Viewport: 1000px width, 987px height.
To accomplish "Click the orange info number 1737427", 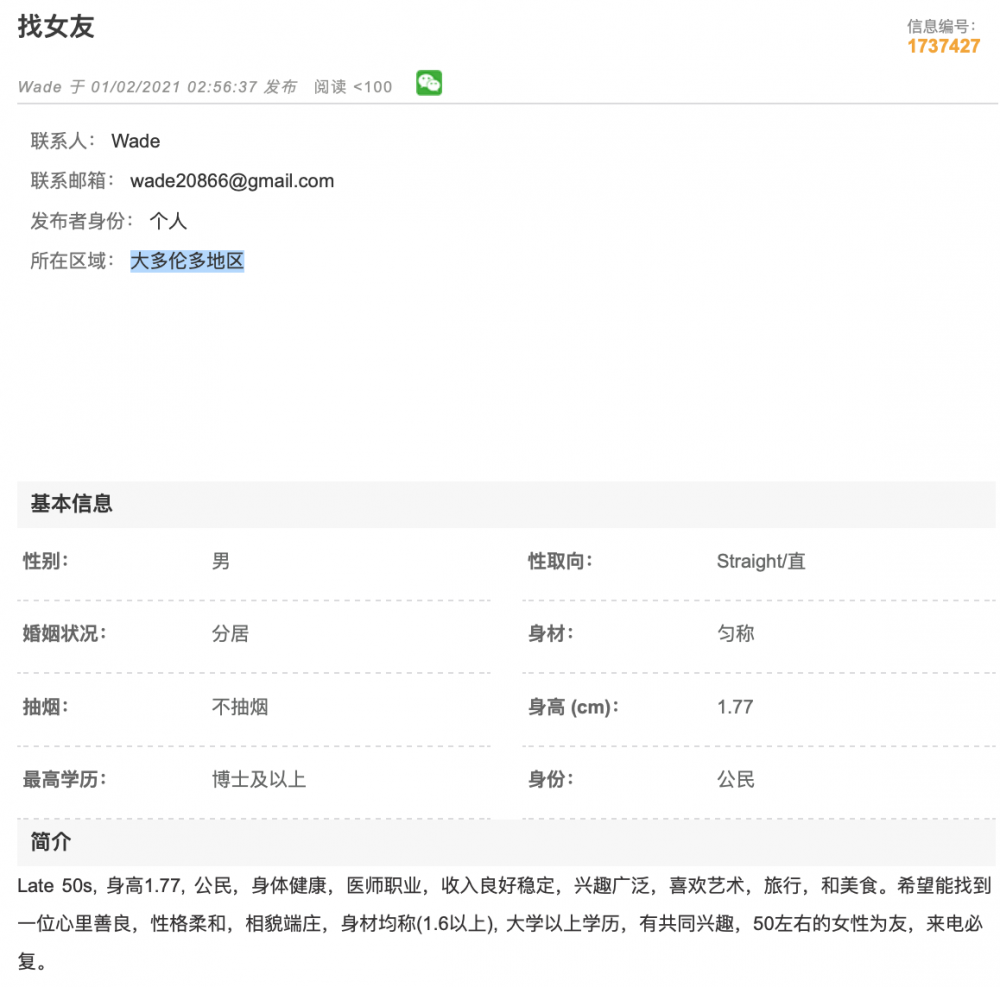I will (x=943, y=46).
